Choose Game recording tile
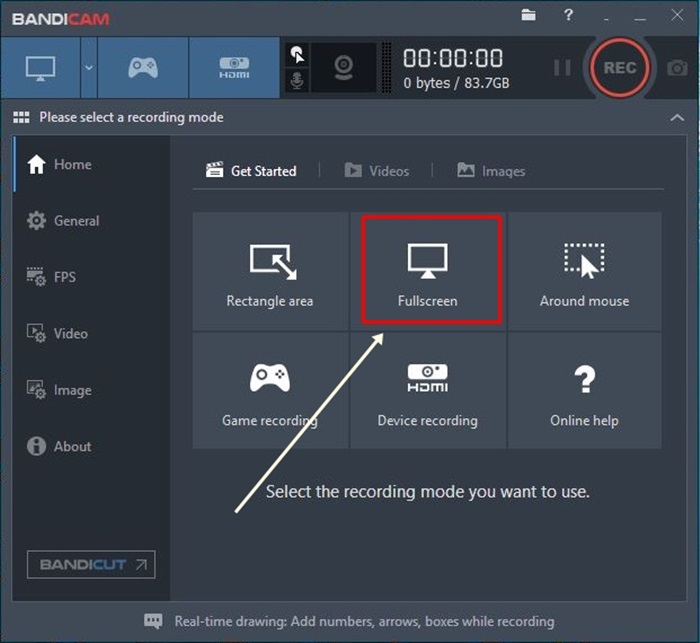This screenshot has width=700, height=643. tap(270, 391)
